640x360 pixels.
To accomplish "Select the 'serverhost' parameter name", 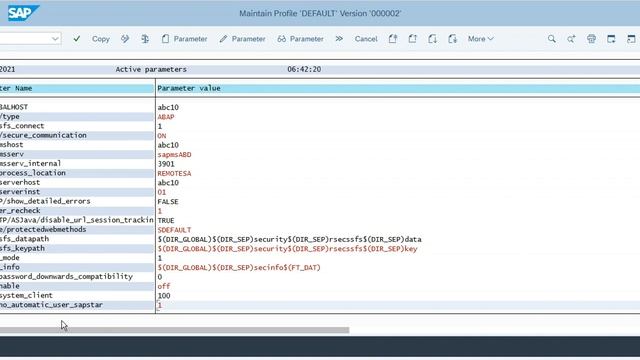I will point(20,182).
